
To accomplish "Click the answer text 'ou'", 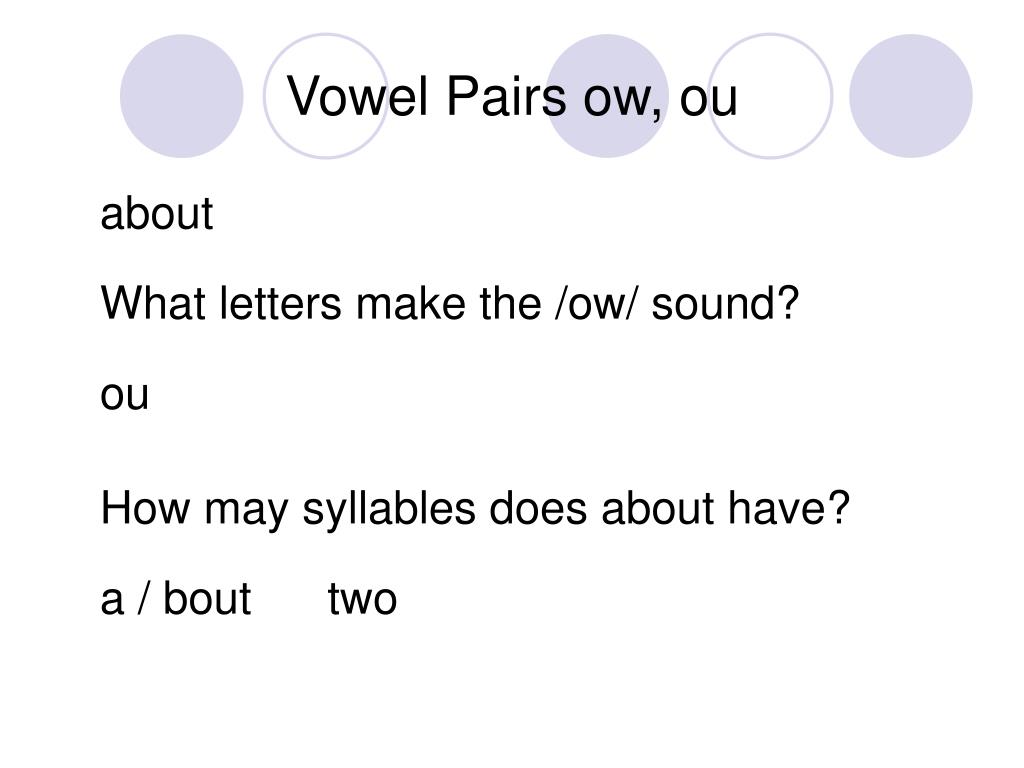I will point(125,395).
